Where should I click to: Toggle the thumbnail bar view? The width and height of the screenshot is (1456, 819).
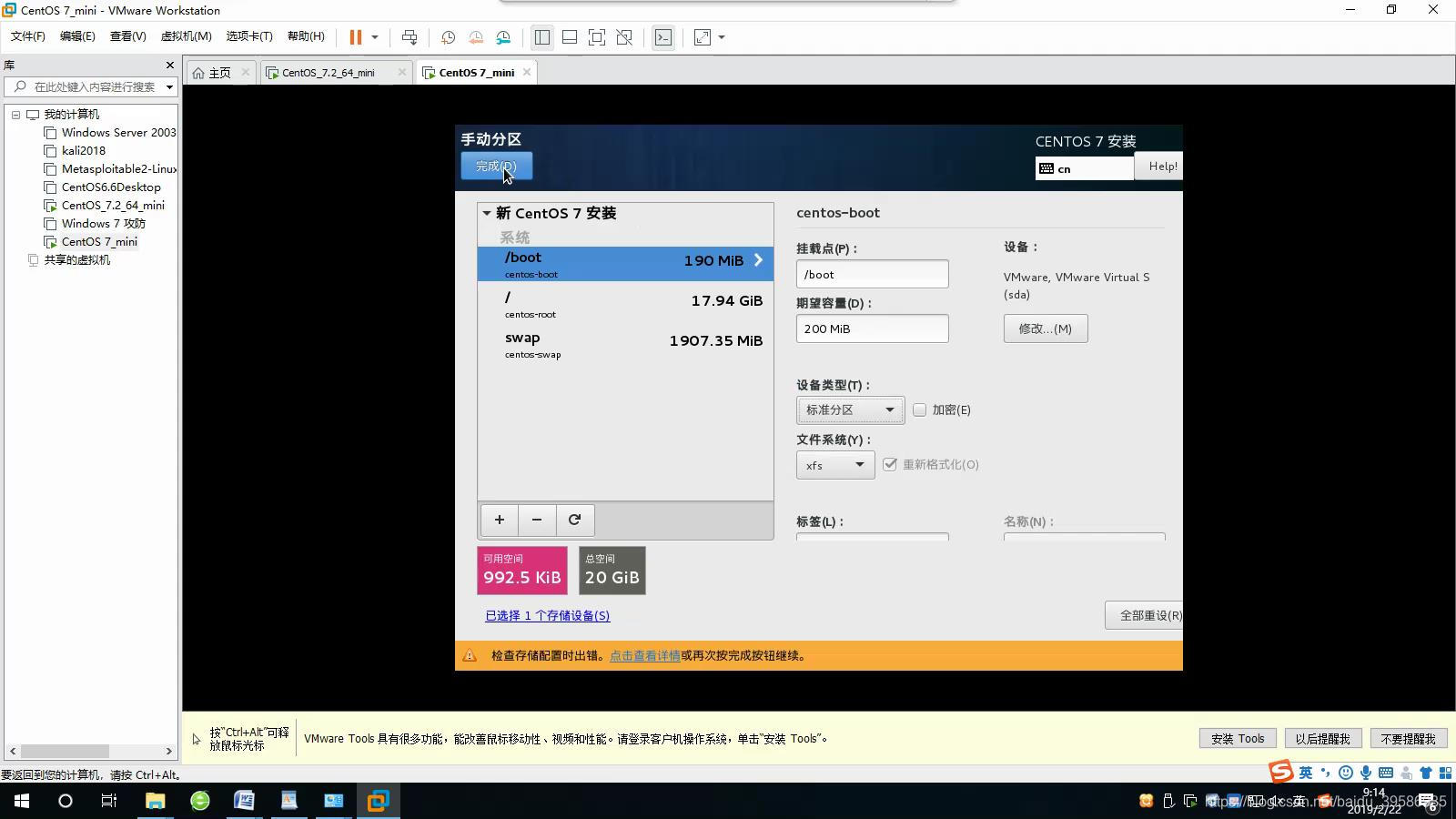pyautogui.click(x=570, y=37)
